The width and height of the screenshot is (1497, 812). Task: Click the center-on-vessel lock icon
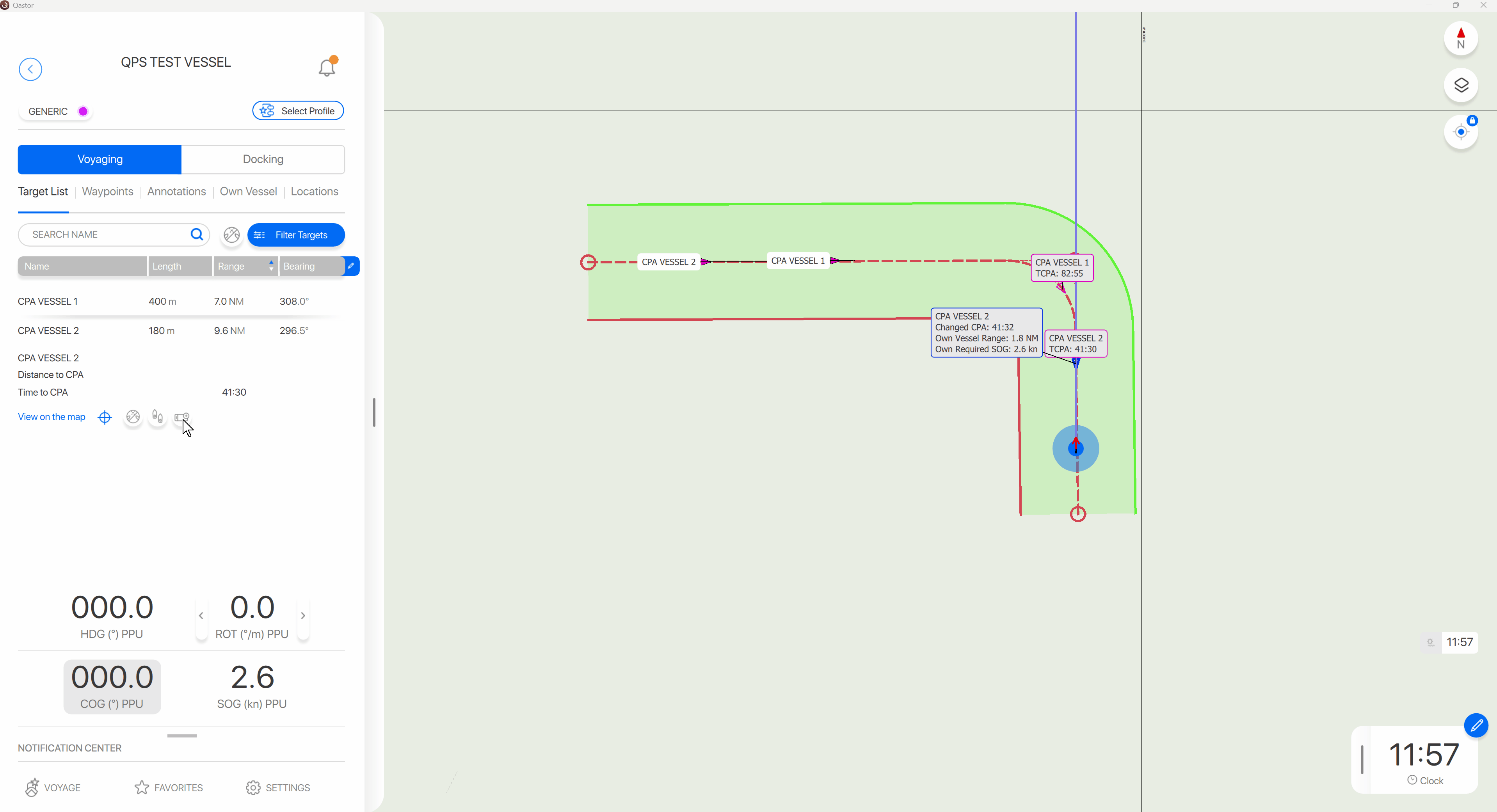click(1460, 133)
